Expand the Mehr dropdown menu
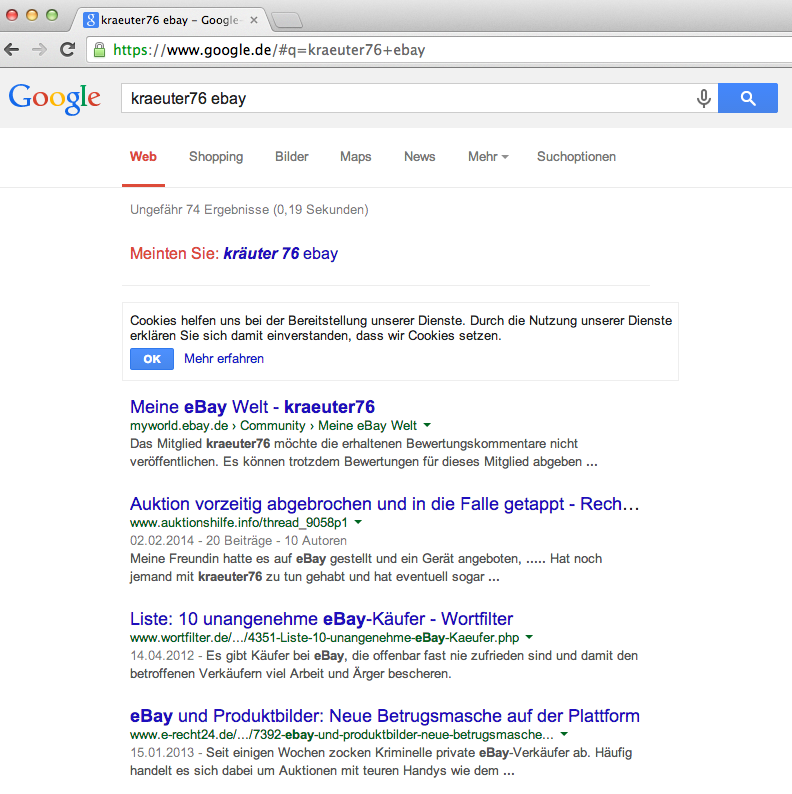The image size is (792, 794). [488, 157]
